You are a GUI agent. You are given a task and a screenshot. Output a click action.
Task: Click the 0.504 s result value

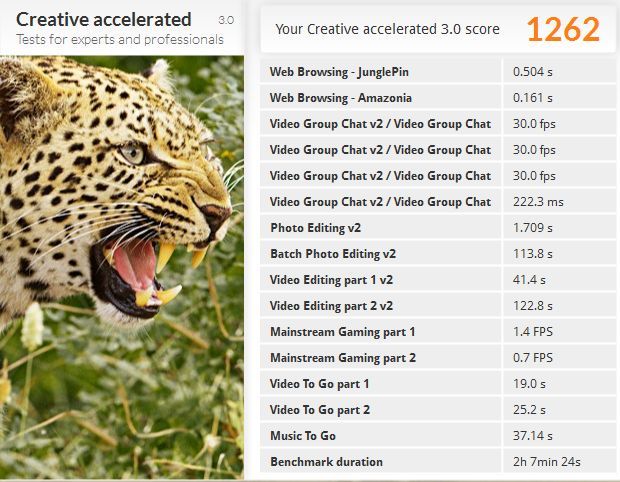(x=533, y=72)
